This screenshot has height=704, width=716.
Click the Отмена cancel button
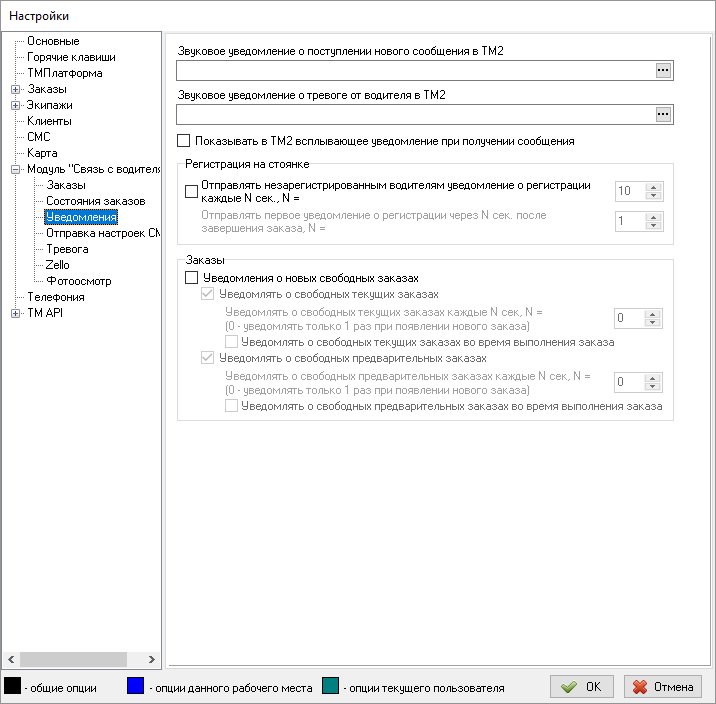pos(663,687)
